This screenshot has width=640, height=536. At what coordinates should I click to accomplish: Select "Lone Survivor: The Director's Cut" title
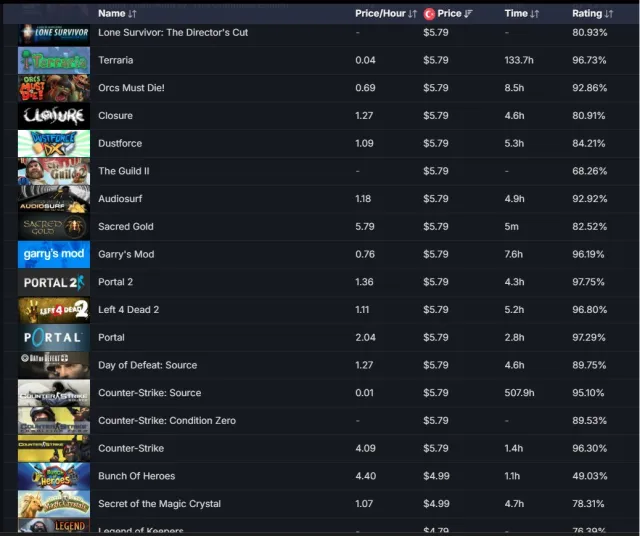(173, 33)
